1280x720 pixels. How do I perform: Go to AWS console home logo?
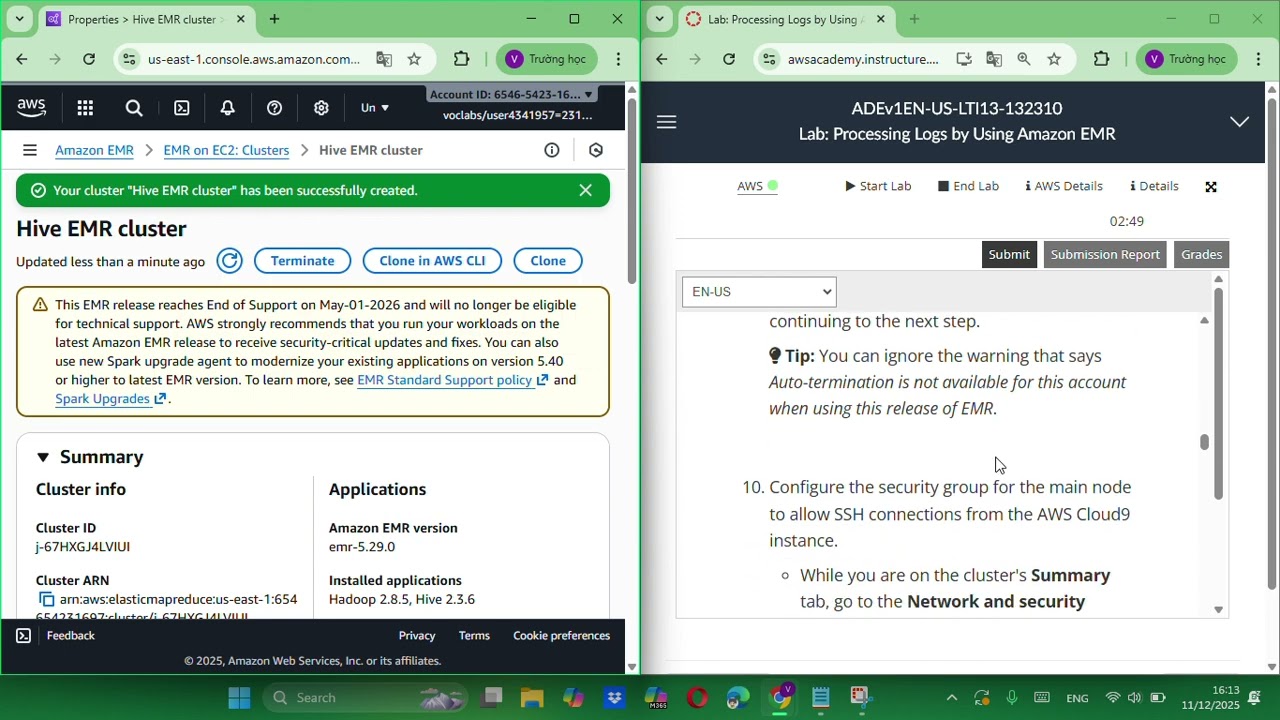tap(31, 108)
